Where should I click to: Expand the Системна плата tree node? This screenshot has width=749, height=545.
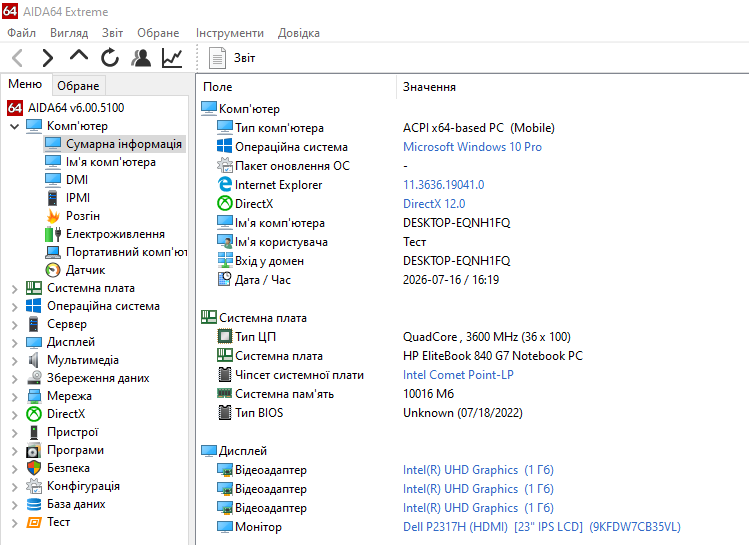14,289
